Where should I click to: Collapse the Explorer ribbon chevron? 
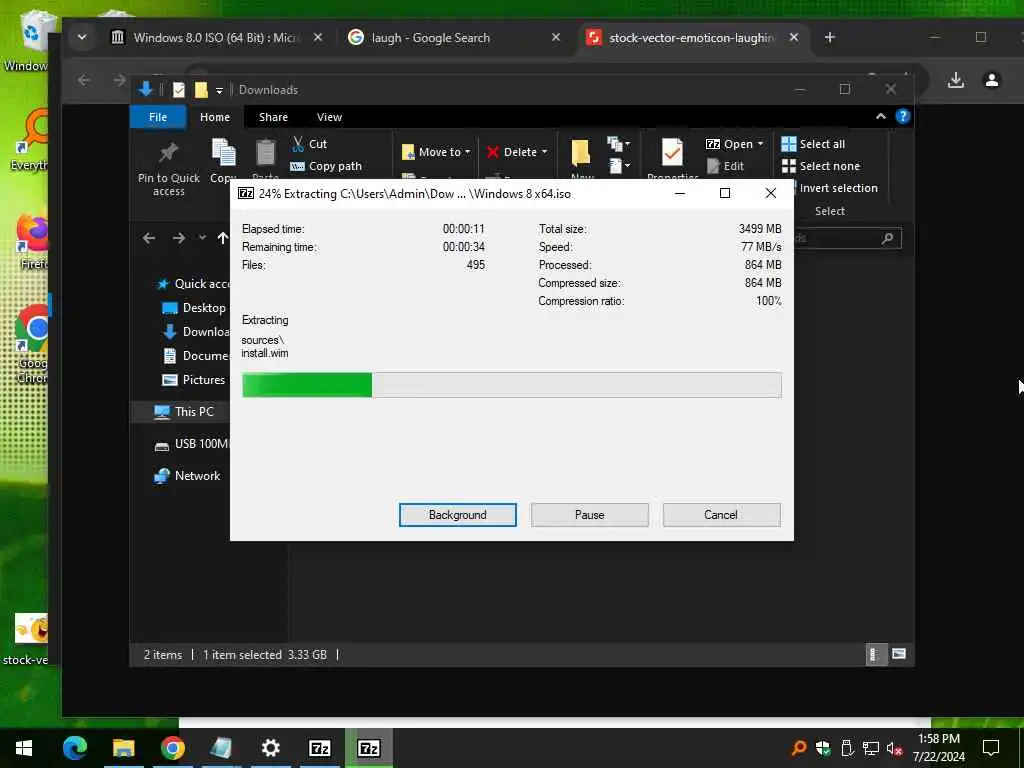pos(880,116)
